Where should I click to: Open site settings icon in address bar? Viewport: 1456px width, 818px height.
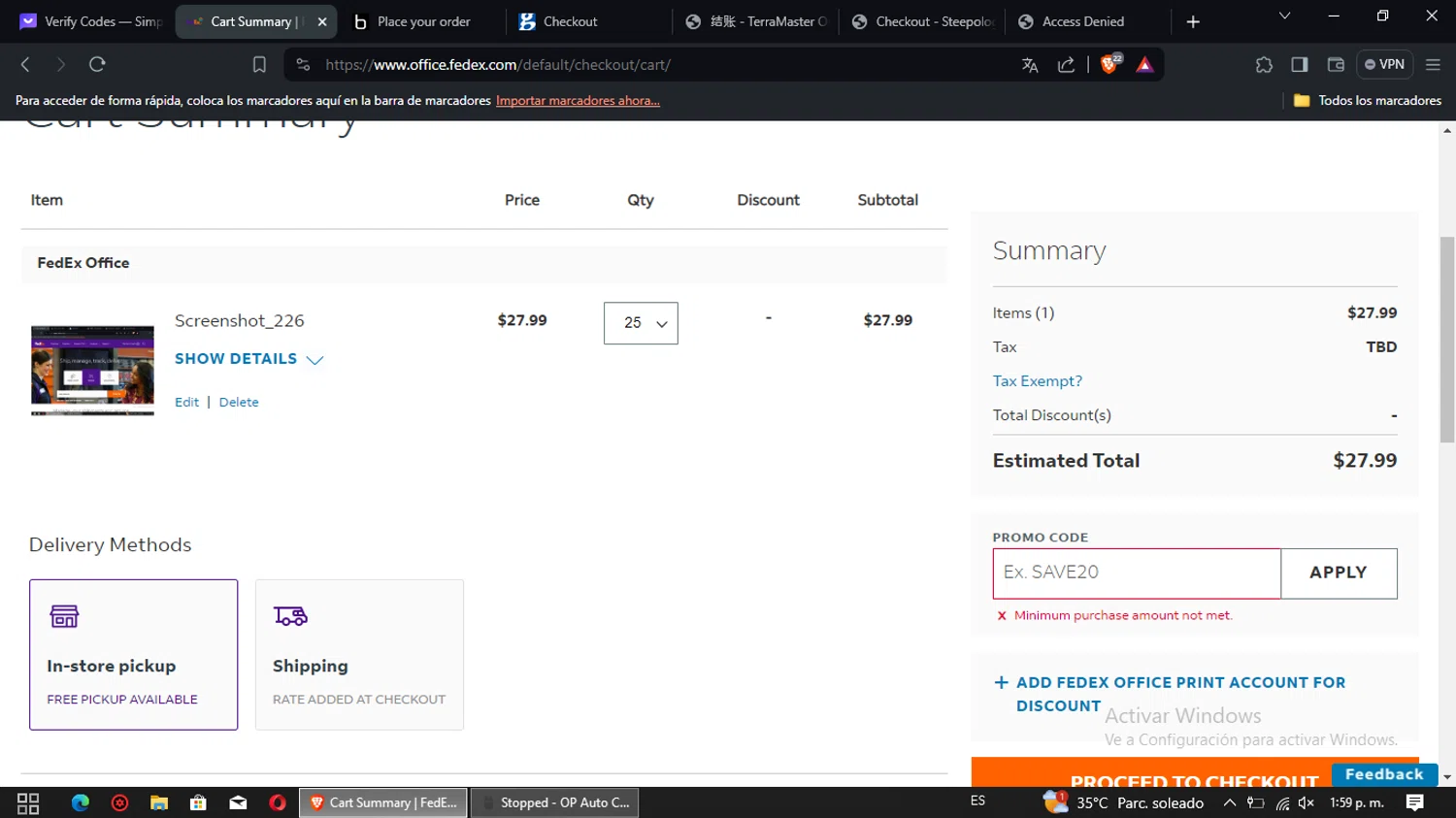coord(303,65)
